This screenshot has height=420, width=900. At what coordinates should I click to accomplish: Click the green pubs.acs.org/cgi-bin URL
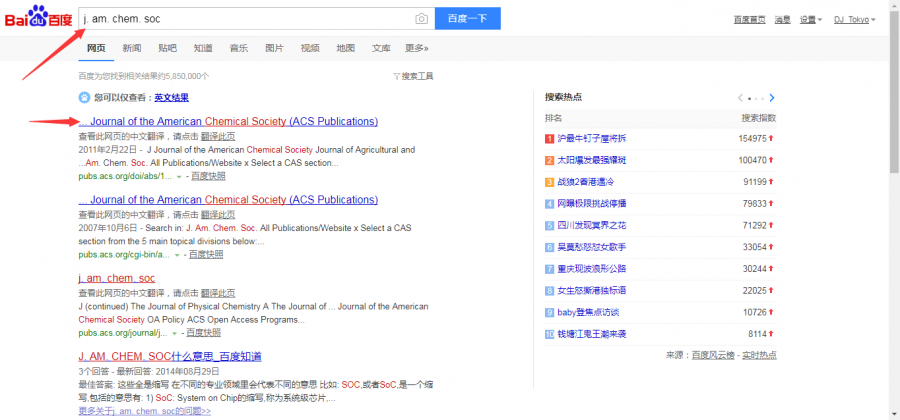tap(124, 254)
